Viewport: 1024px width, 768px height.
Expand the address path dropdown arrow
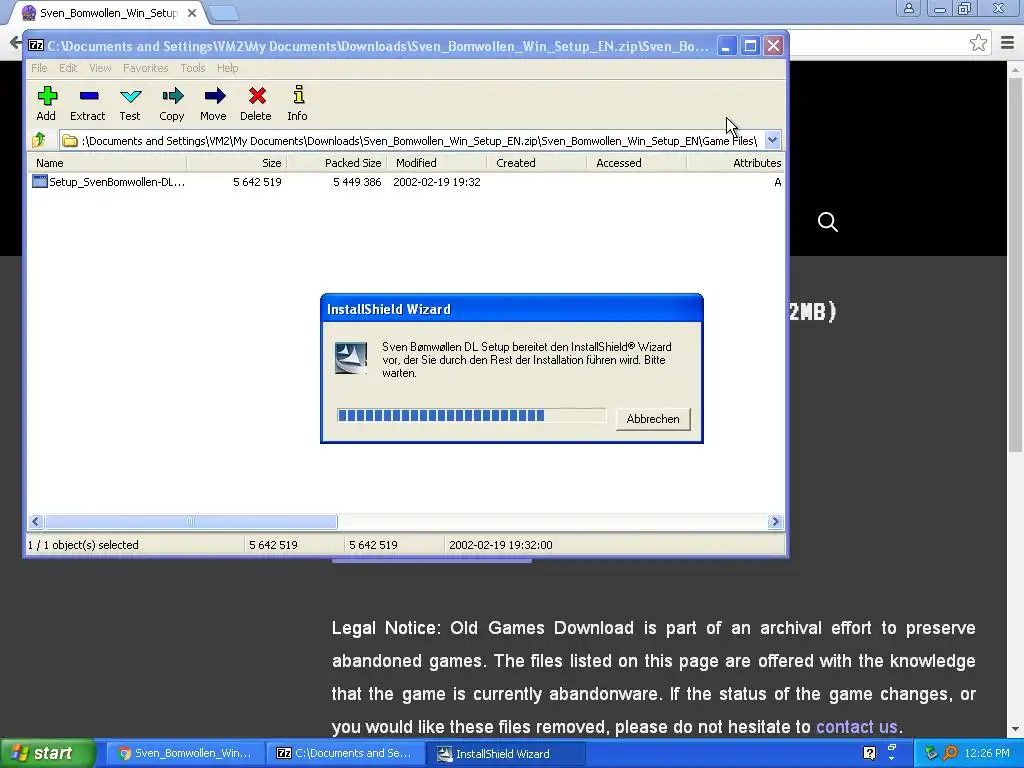point(772,140)
